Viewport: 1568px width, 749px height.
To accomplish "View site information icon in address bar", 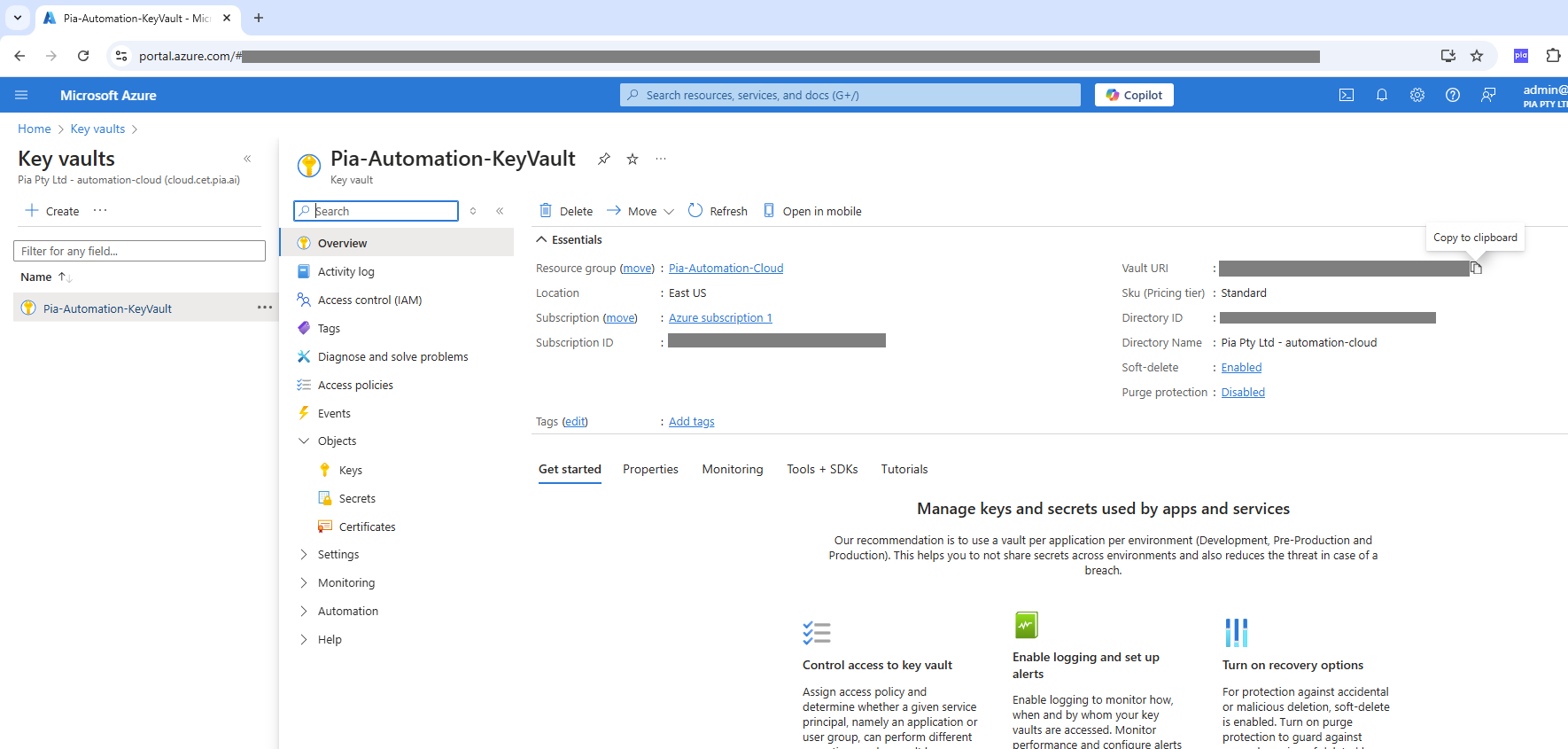I will pyautogui.click(x=121, y=56).
